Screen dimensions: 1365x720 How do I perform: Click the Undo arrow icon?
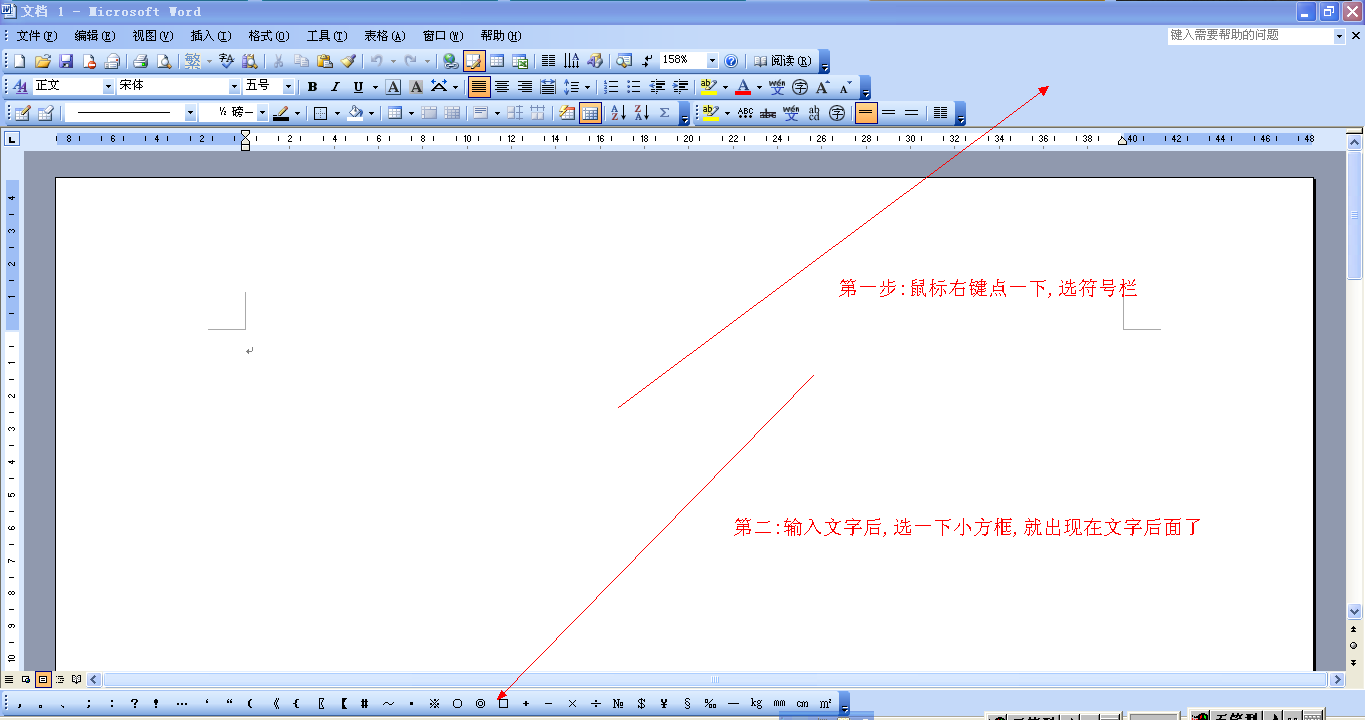375,61
